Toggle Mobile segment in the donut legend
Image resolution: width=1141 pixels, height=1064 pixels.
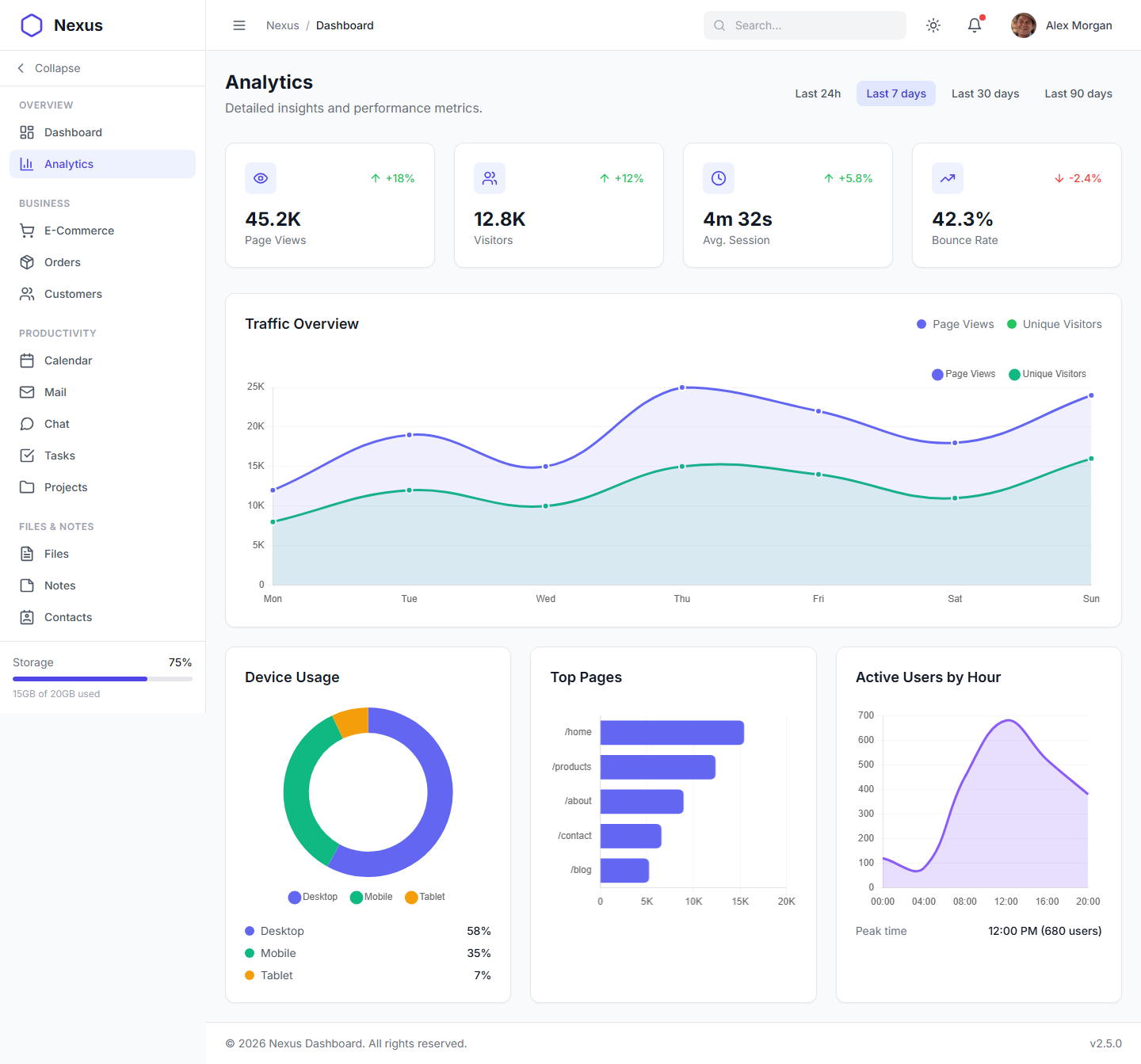[x=372, y=897]
